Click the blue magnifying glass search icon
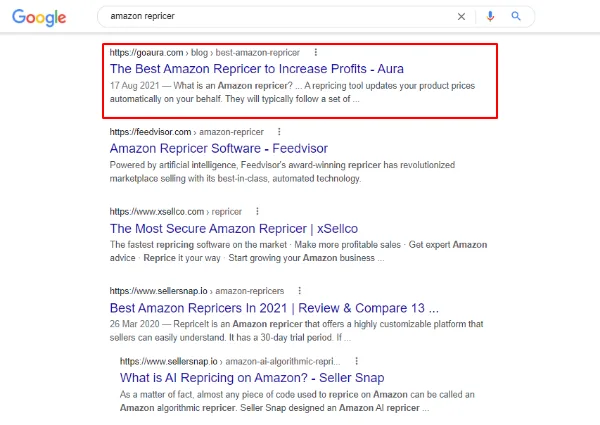The height and width of the screenshot is (425, 600). [x=516, y=16]
